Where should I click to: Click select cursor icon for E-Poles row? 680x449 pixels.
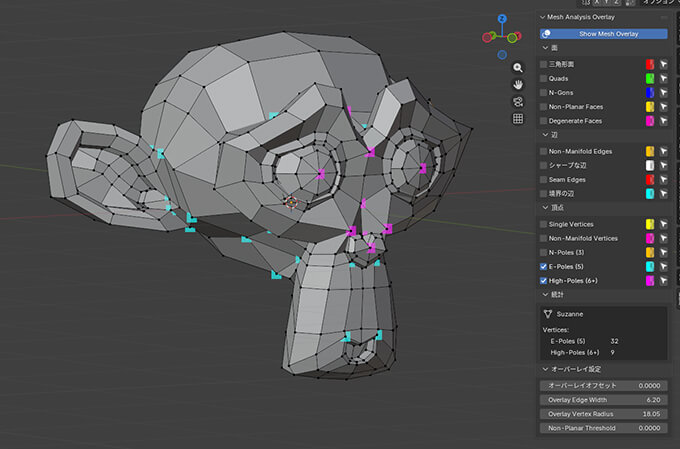663,267
